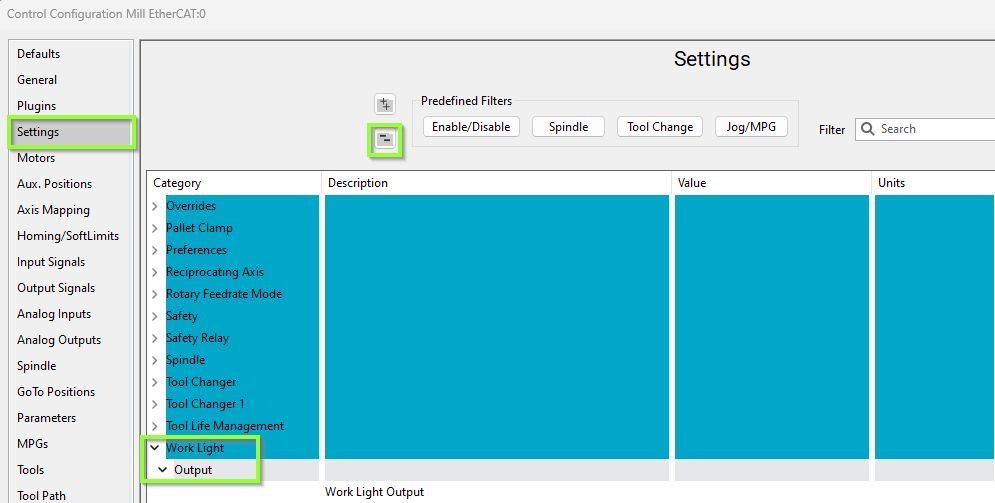
Task: Collapse the Output subcategory
Action: [163, 470]
